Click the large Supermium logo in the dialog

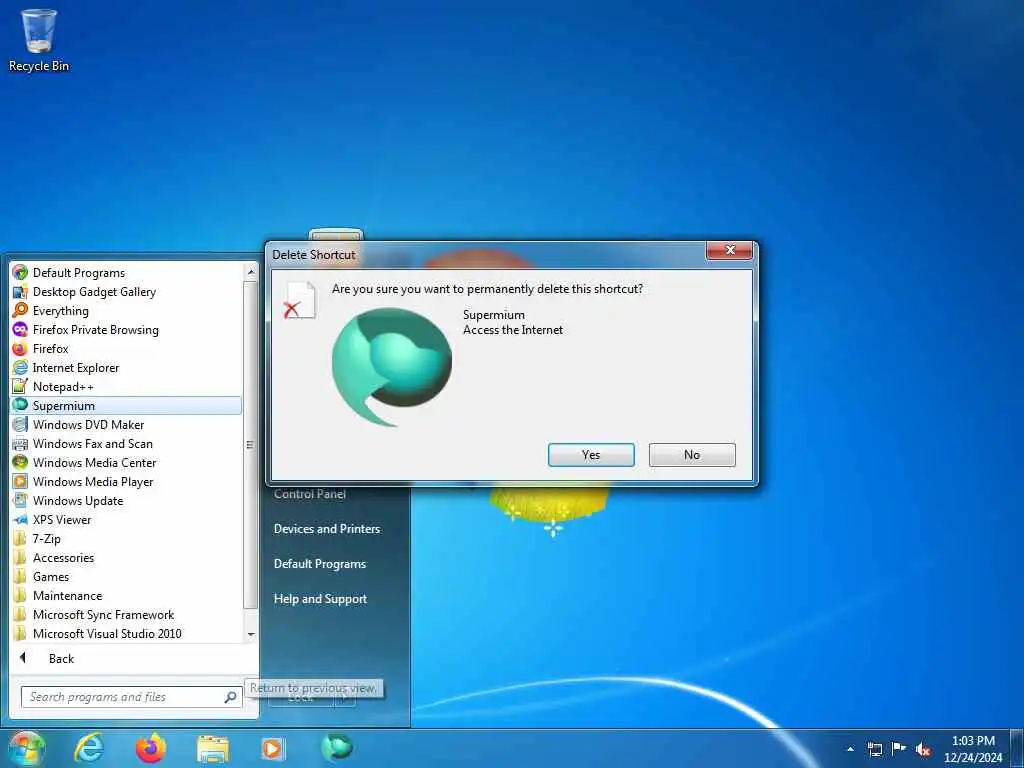pyautogui.click(x=391, y=366)
